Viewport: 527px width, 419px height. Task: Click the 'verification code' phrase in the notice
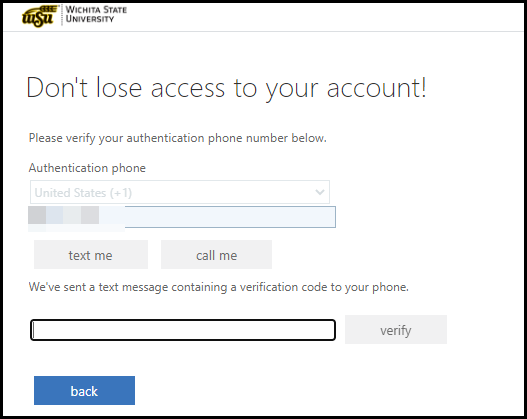pyautogui.click(x=283, y=287)
